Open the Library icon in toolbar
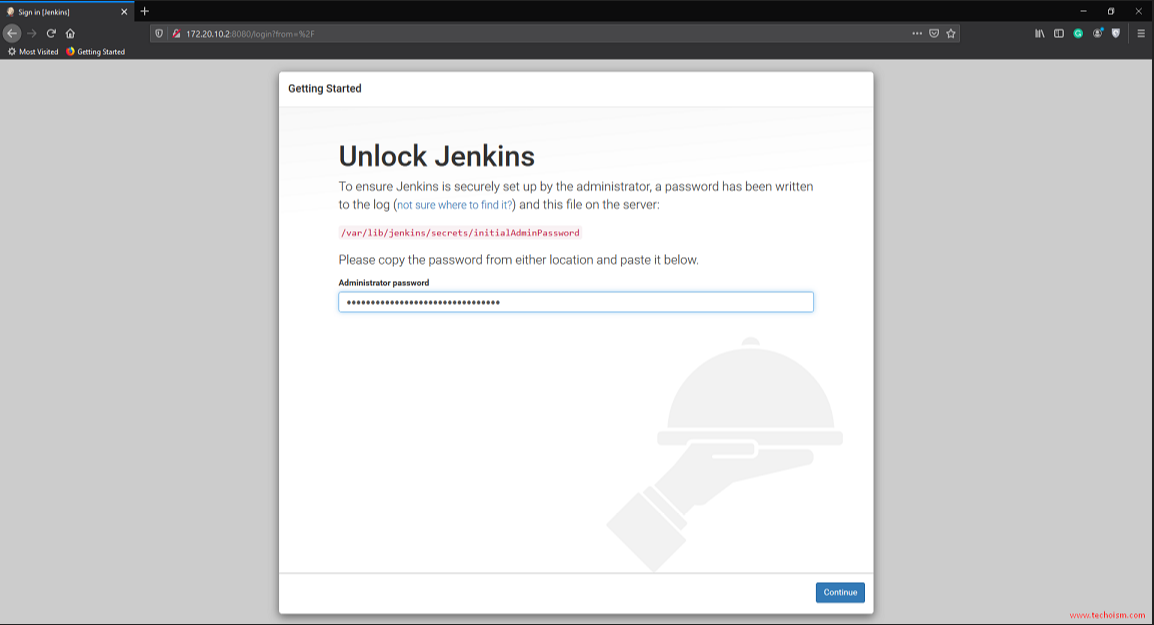This screenshot has width=1154, height=625. (1040, 33)
